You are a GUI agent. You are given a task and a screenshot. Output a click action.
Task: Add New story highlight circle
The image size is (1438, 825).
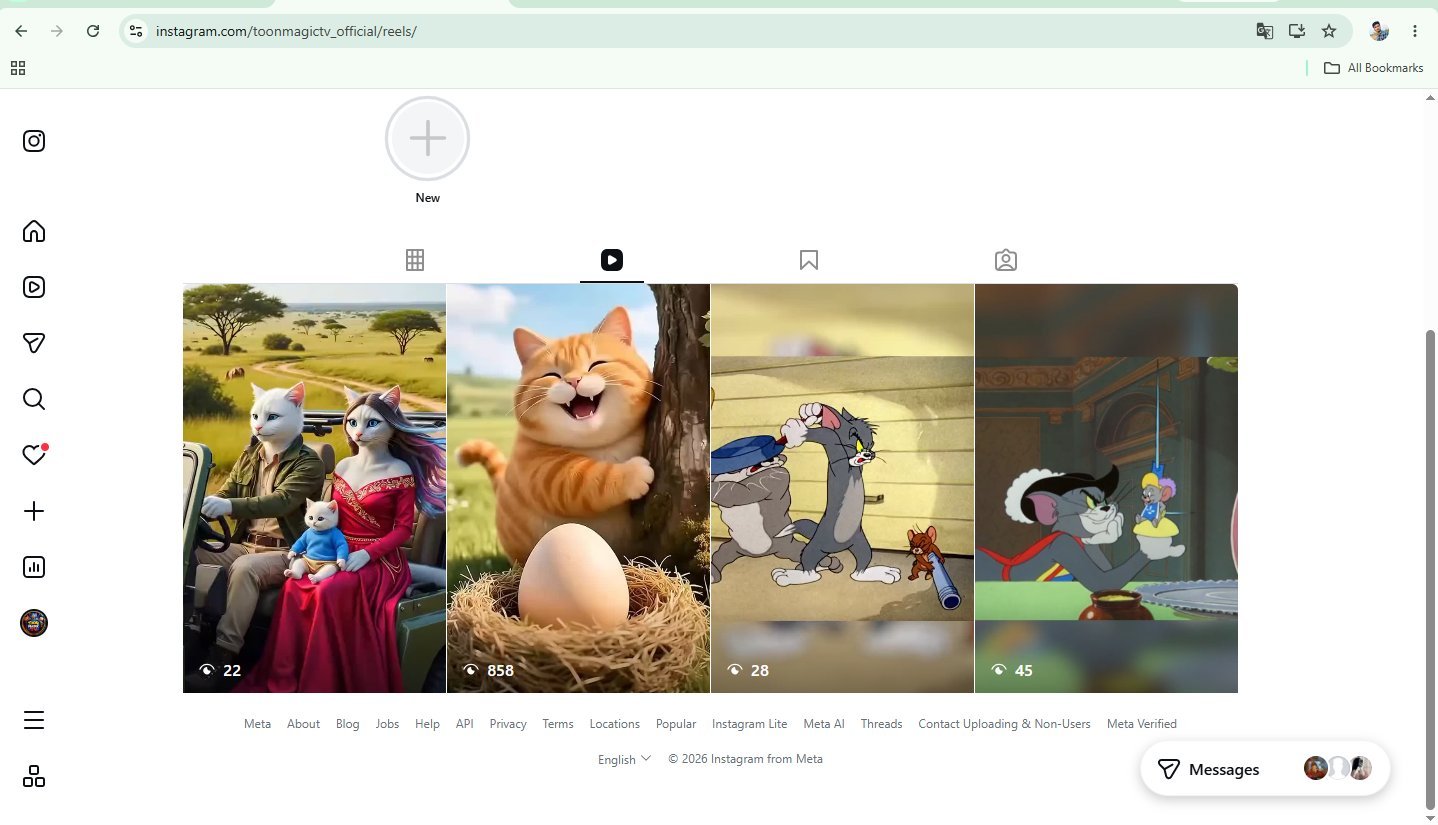[427, 139]
